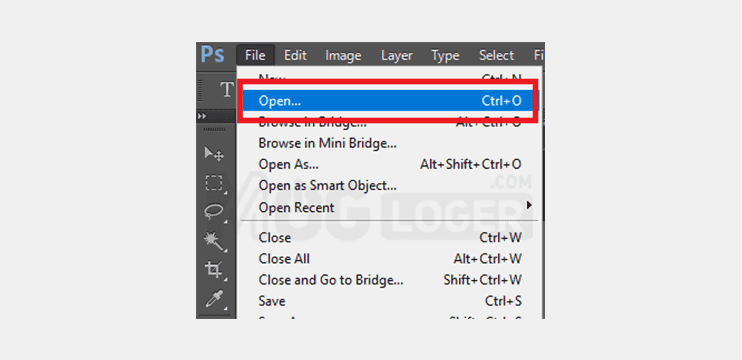Viewport: 742px width, 360px height.
Task: Open the File menu
Action: pyautogui.click(x=255, y=55)
